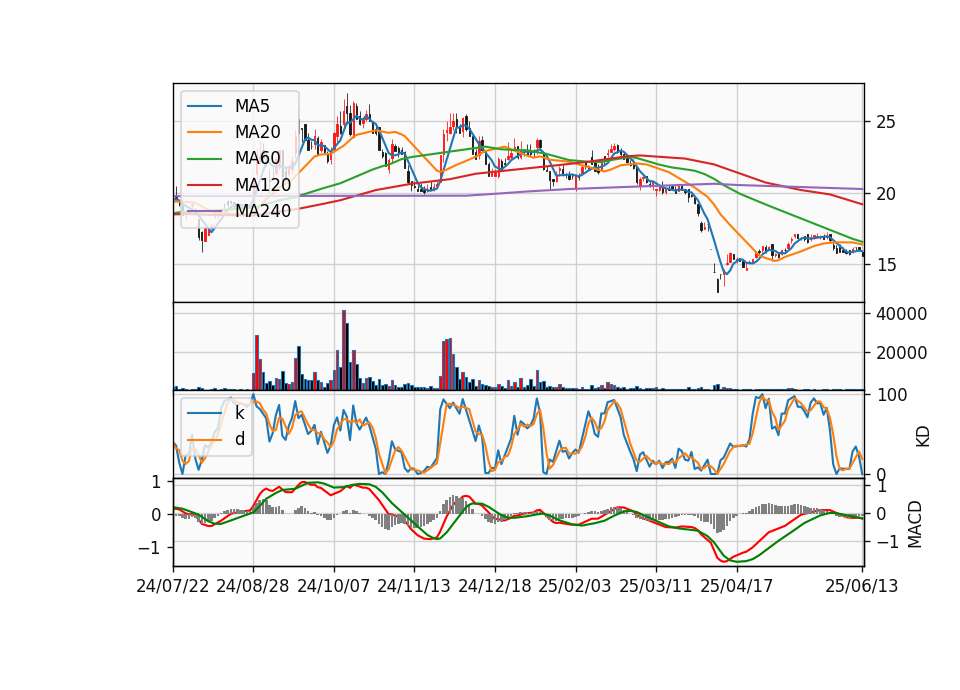Click the 25/03/11 date axis label
This screenshot has width=960, height=690.
656,586
